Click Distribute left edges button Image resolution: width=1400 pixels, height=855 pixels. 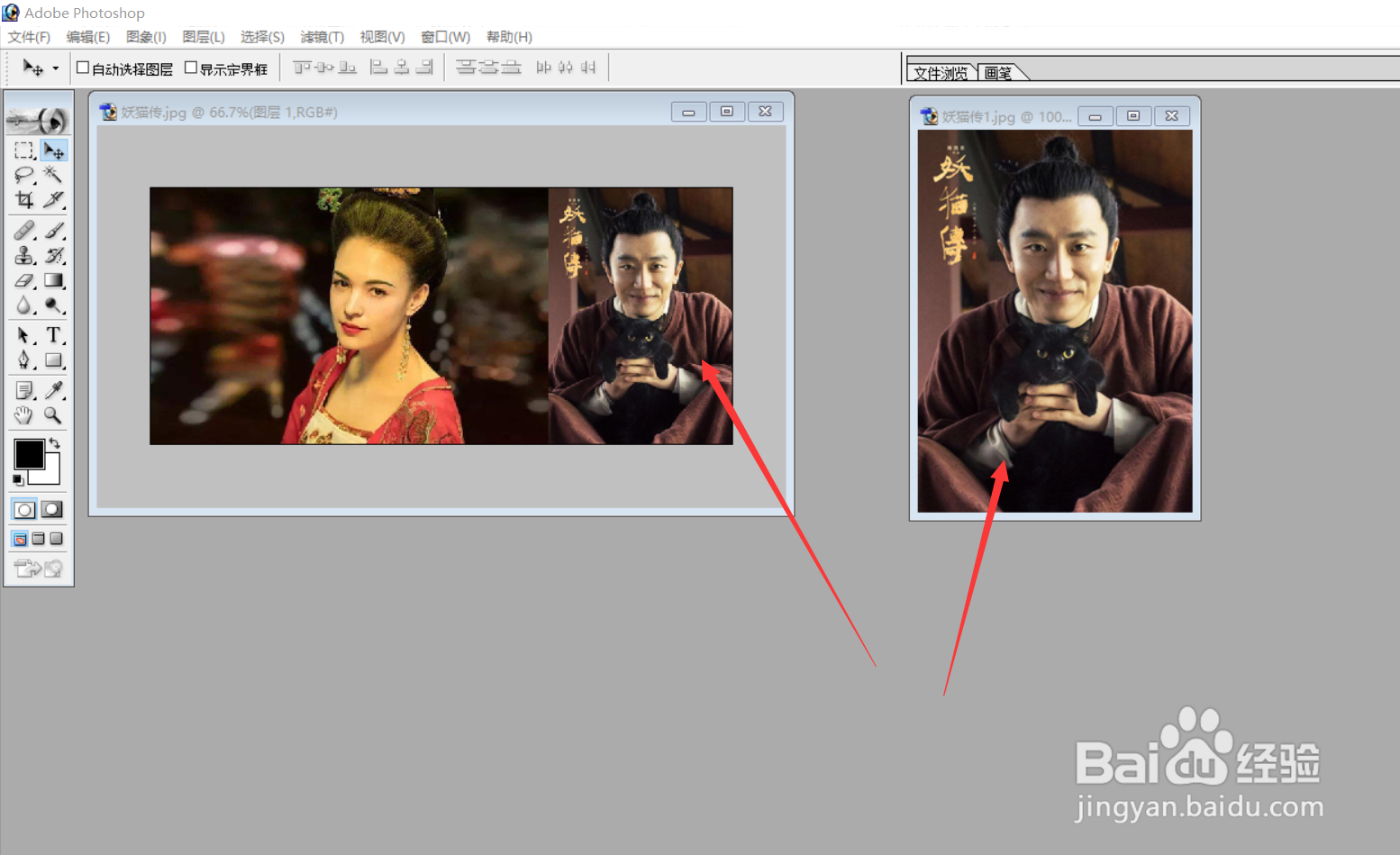pyautogui.click(x=543, y=68)
